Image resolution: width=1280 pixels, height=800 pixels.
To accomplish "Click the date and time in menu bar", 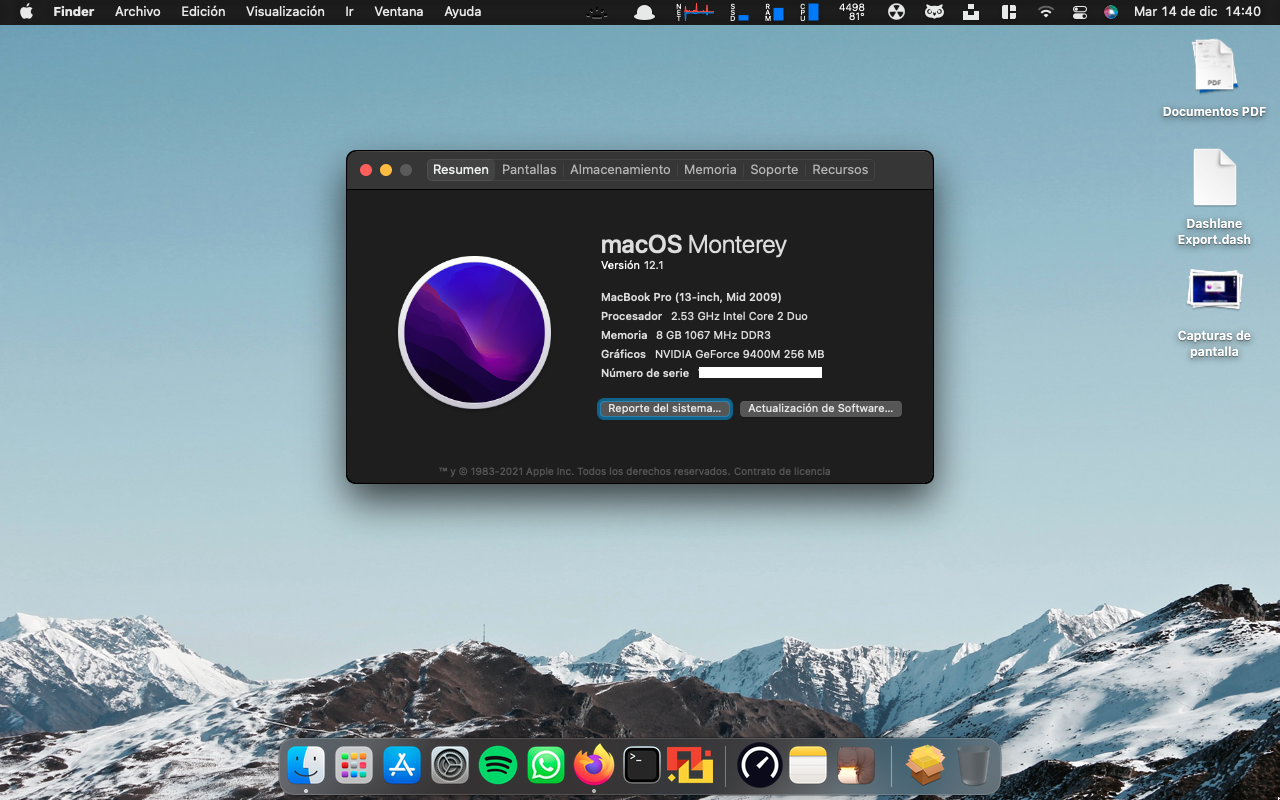I will click(x=1197, y=12).
